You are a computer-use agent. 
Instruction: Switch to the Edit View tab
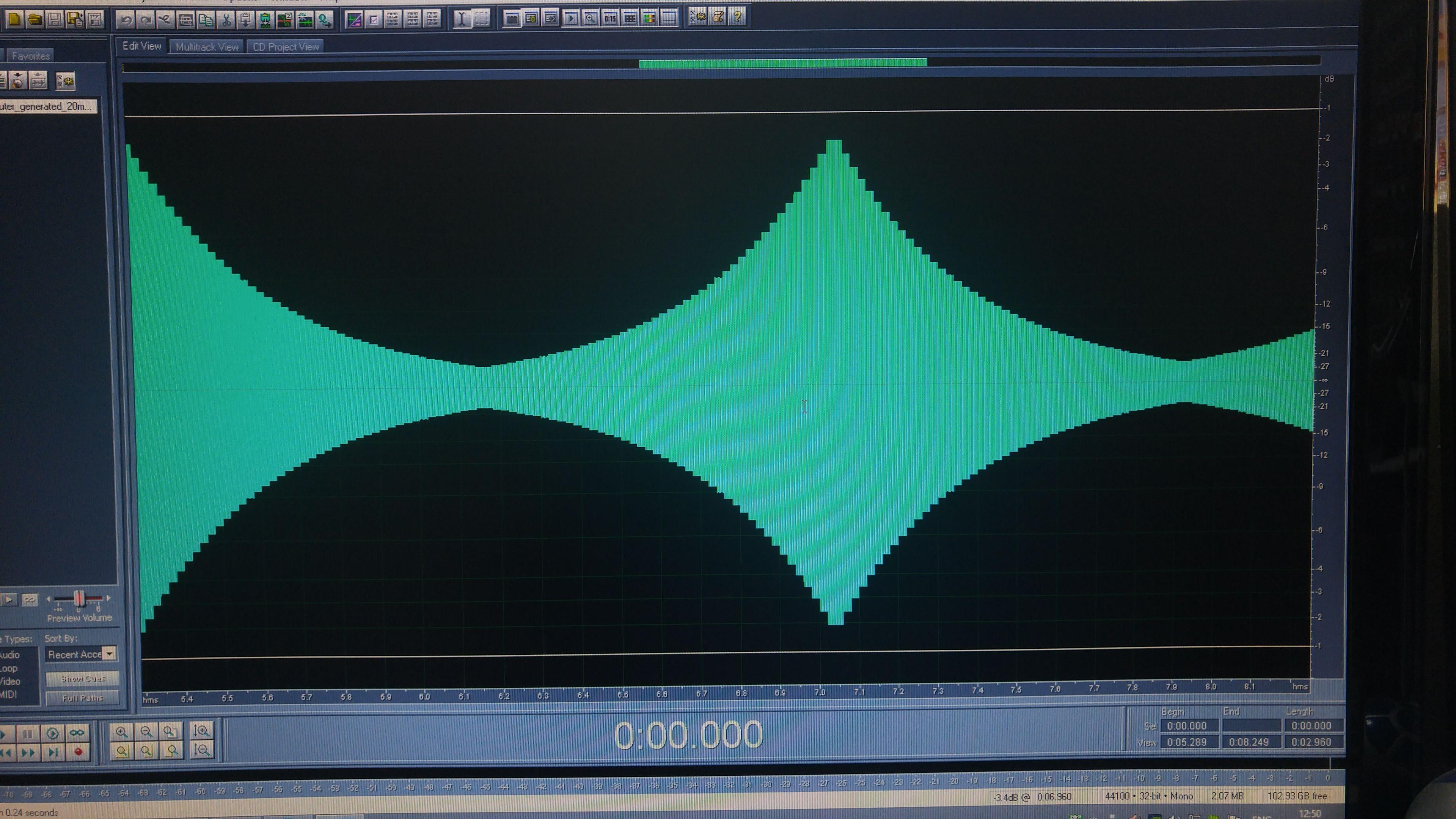[x=142, y=46]
